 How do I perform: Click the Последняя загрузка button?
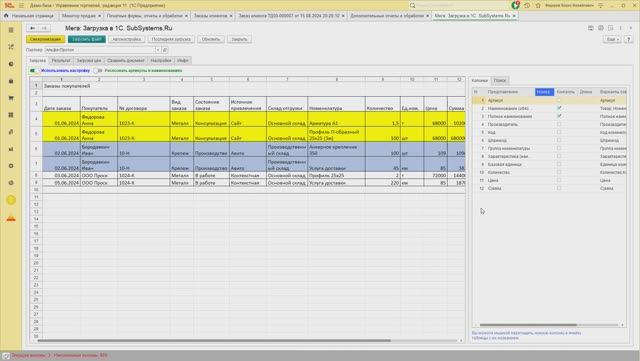[171, 39]
